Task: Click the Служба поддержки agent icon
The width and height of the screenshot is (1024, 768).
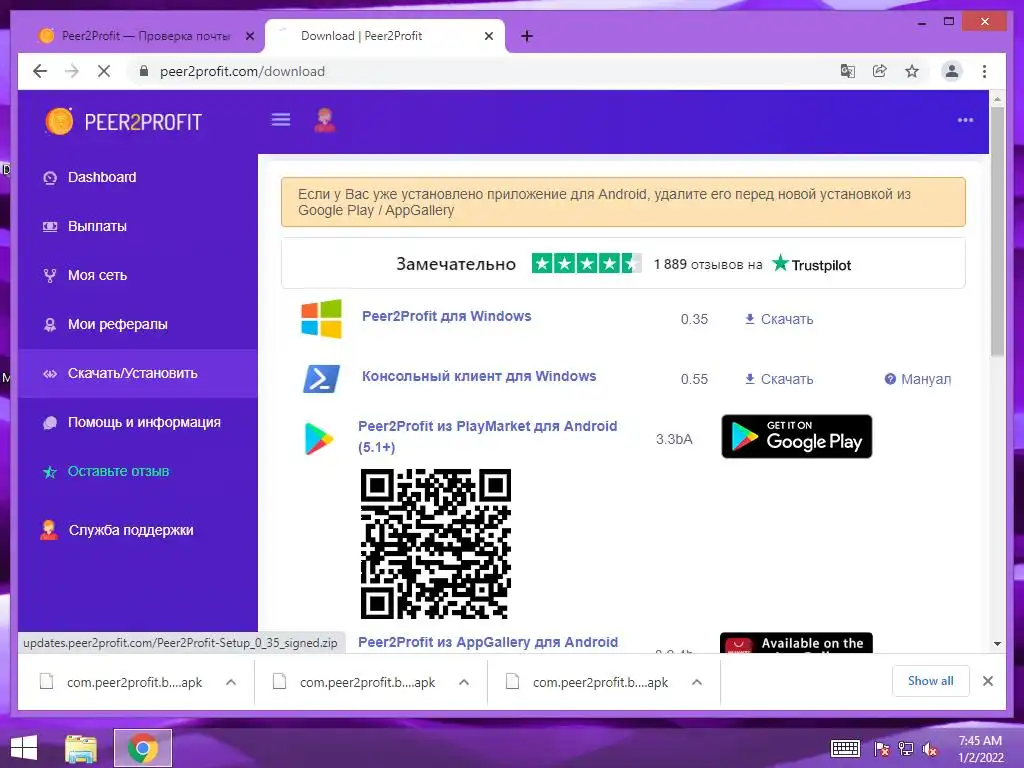Action: click(49, 530)
